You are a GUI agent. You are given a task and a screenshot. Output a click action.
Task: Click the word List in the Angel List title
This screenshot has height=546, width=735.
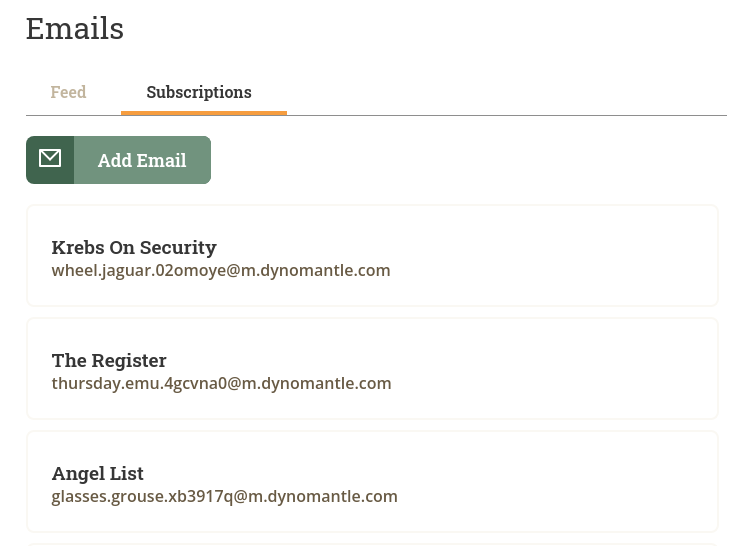coord(127,473)
